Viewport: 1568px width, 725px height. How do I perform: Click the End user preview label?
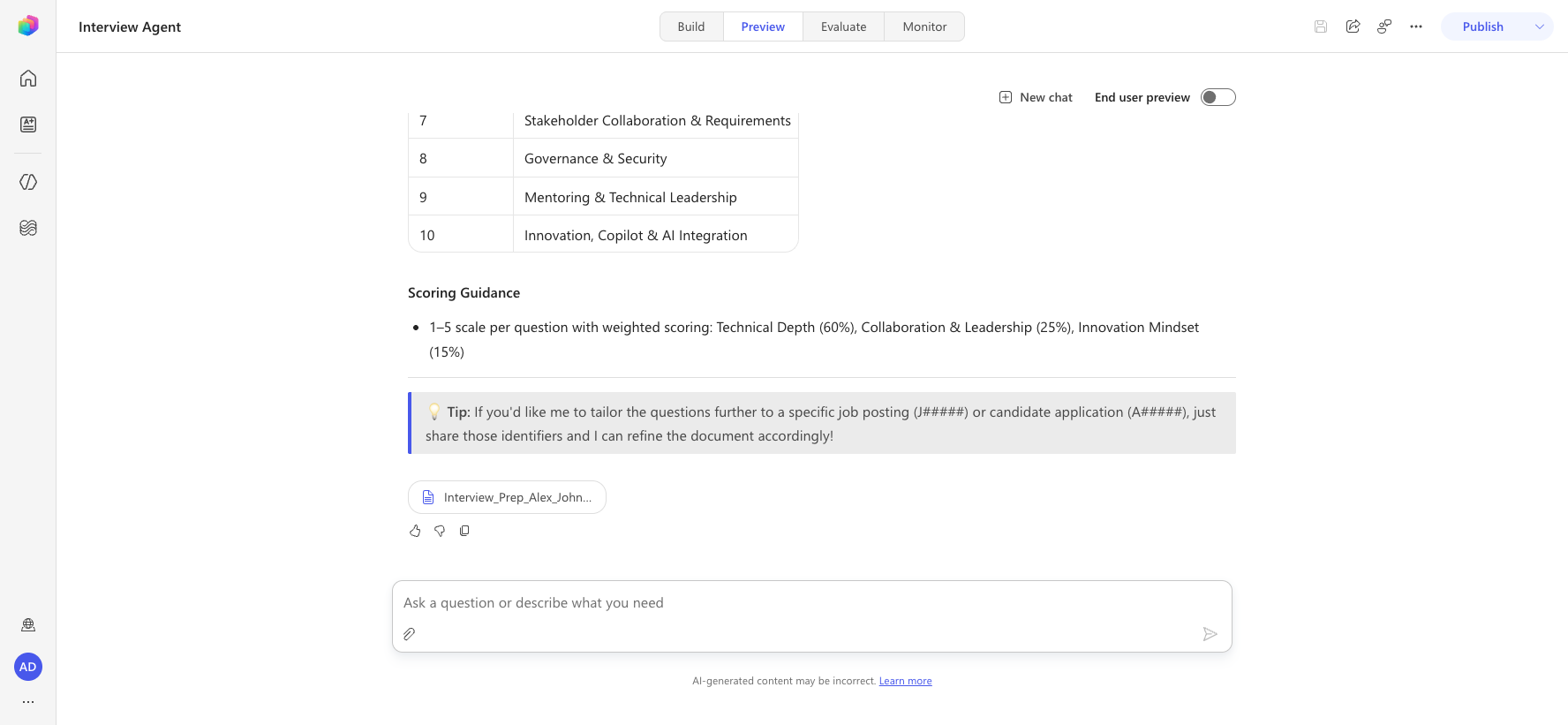click(1142, 97)
